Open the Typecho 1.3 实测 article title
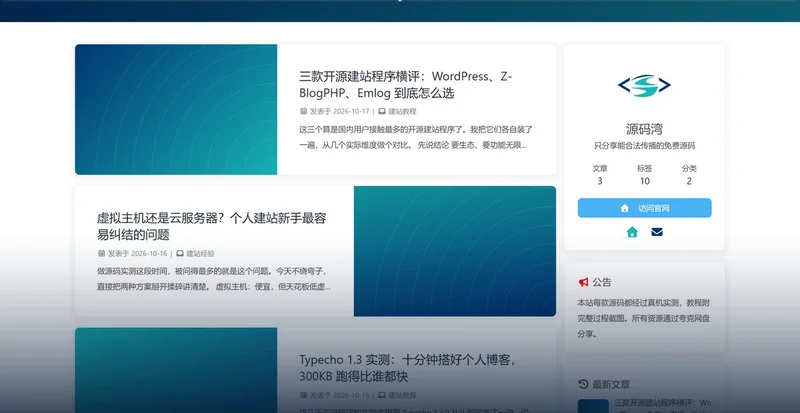This screenshot has width=800, height=413. [x=409, y=368]
